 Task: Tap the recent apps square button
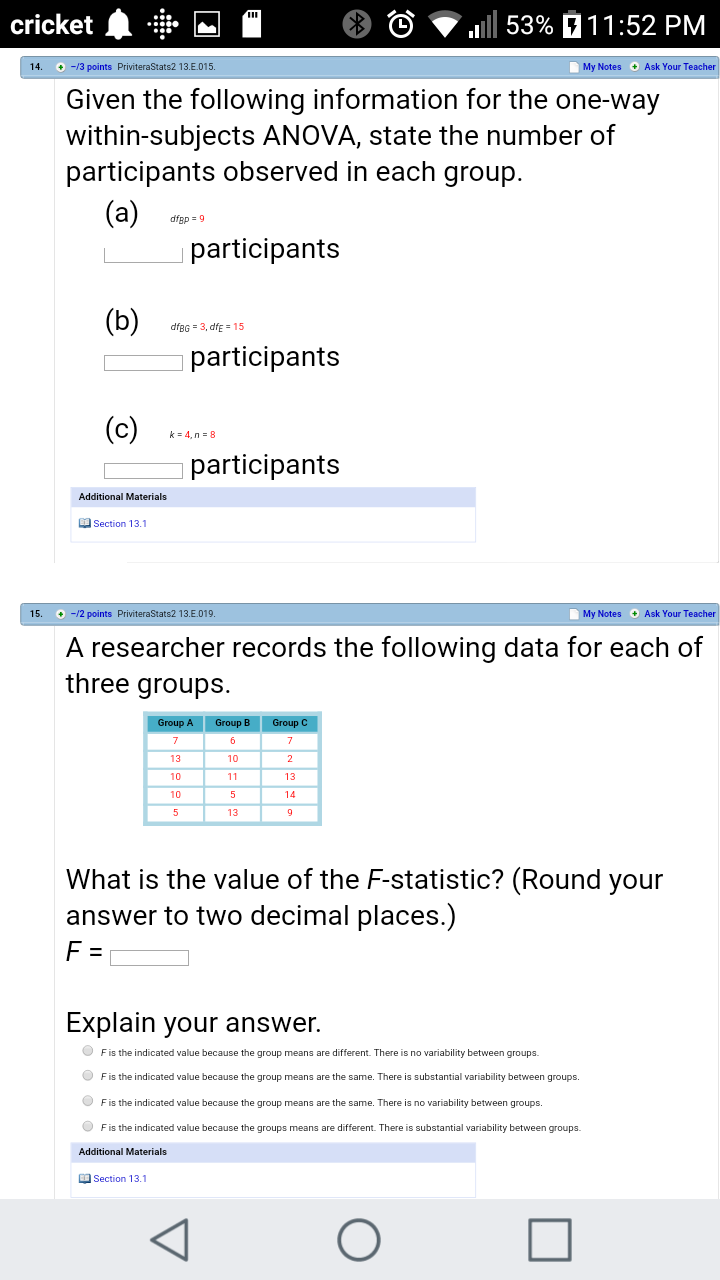(x=550, y=1240)
